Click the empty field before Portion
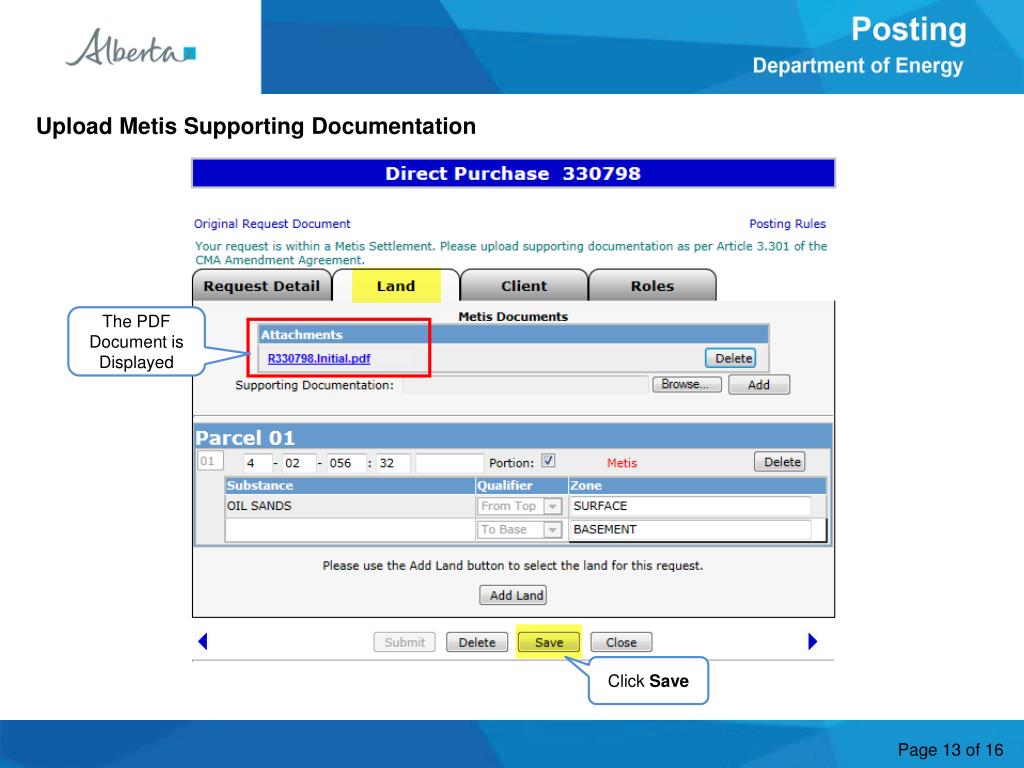The height and width of the screenshot is (768, 1024). tap(449, 463)
